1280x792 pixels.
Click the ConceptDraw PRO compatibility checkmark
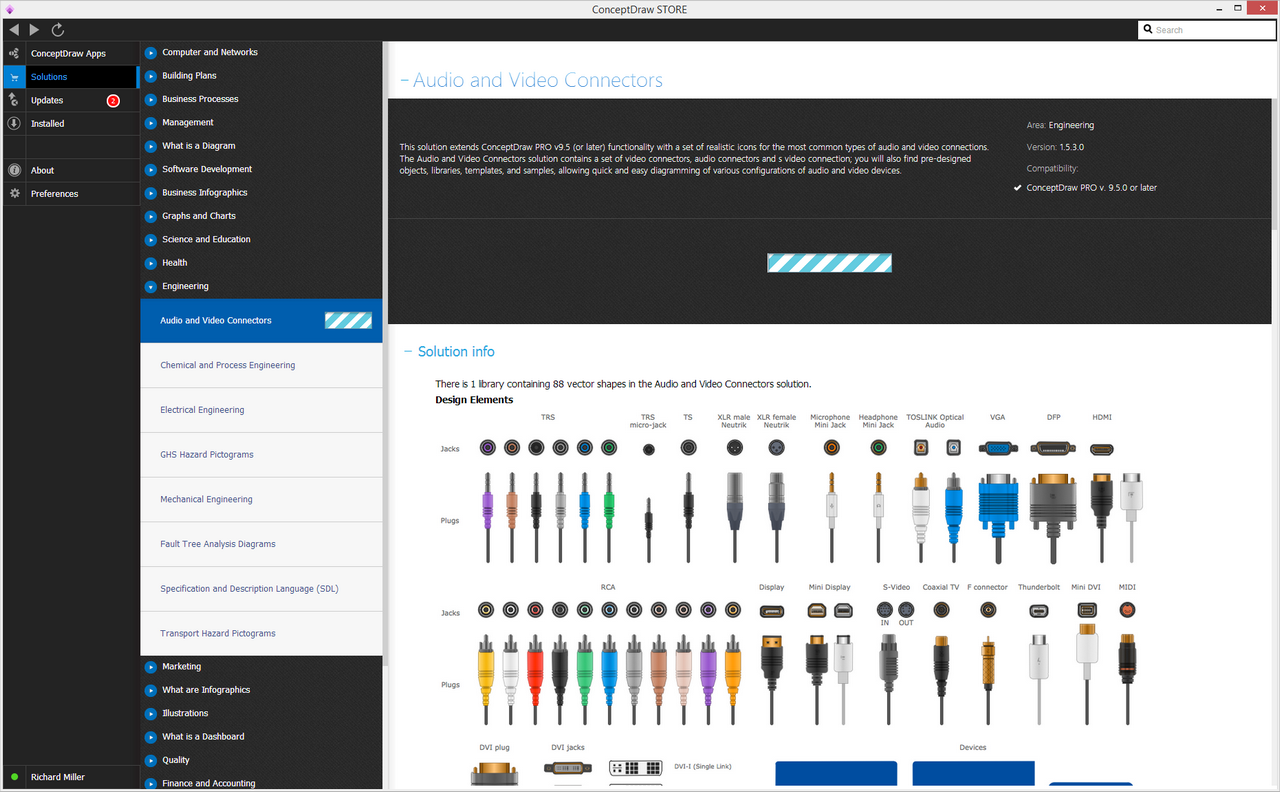coord(1018,187)
